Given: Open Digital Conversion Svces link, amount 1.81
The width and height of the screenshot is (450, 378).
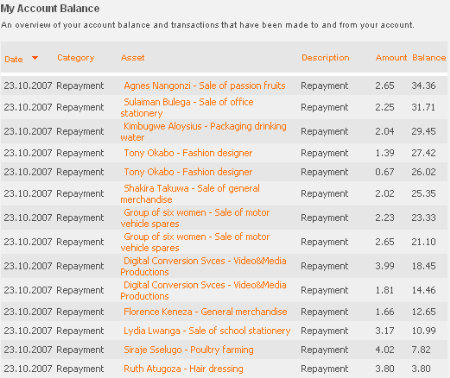Looking at the screenshot, I should click(203, 290).
